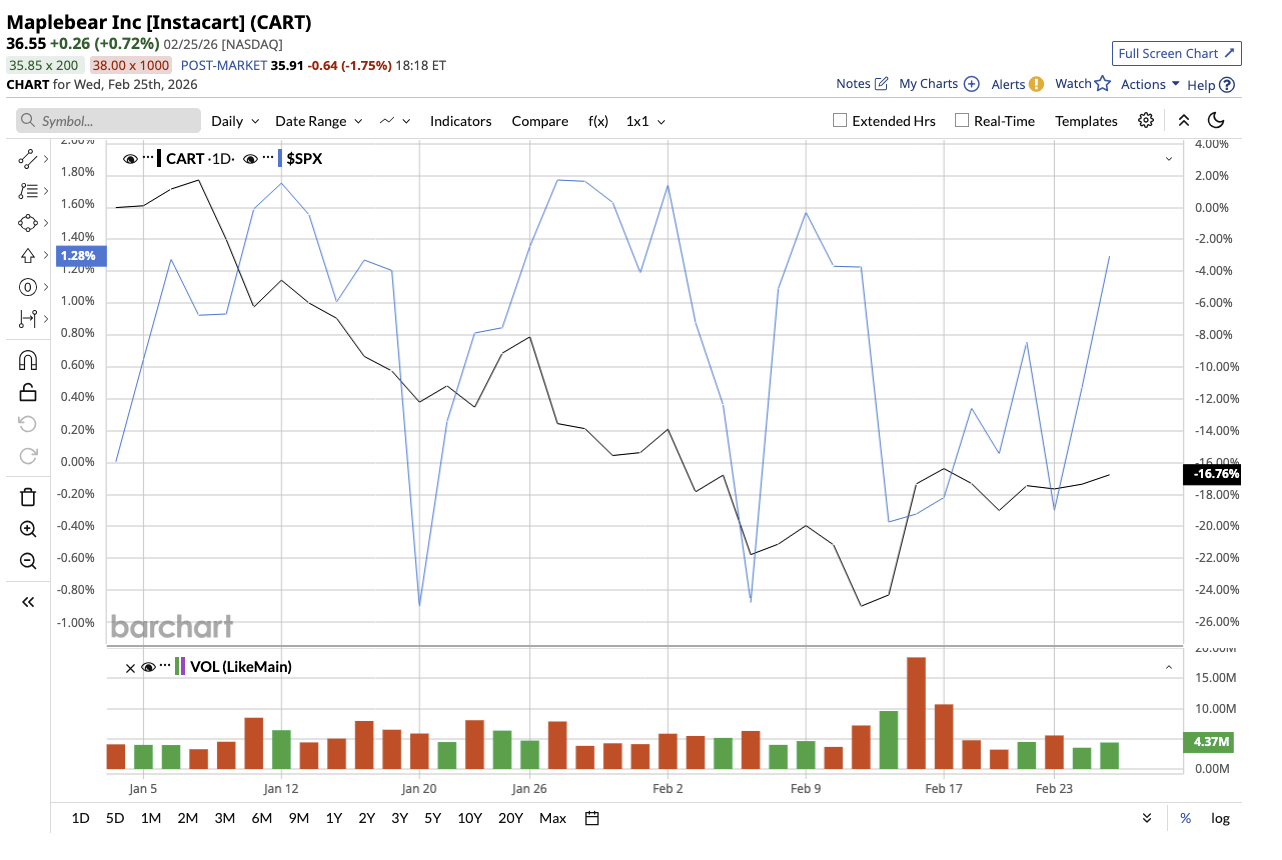Select the 3M time range
Screen dimensions: 1282x860
[x=224, y=818]
